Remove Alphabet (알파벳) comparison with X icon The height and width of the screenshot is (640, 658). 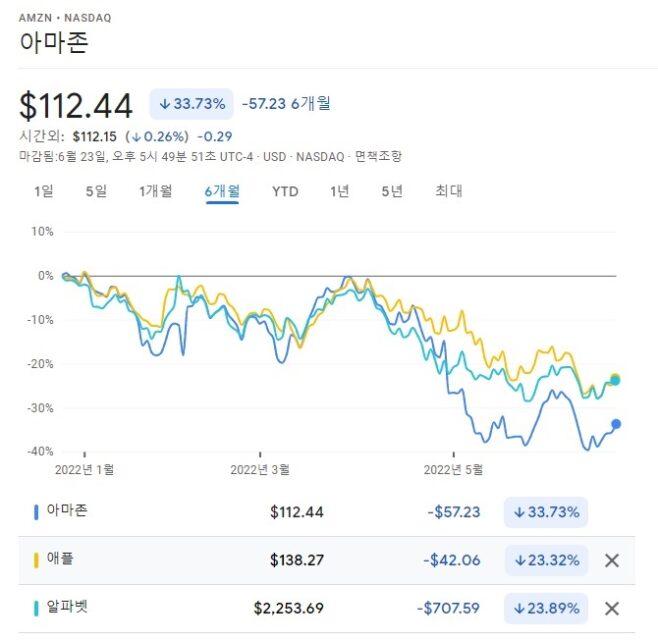pyautogui.click(x=612, y=608)
